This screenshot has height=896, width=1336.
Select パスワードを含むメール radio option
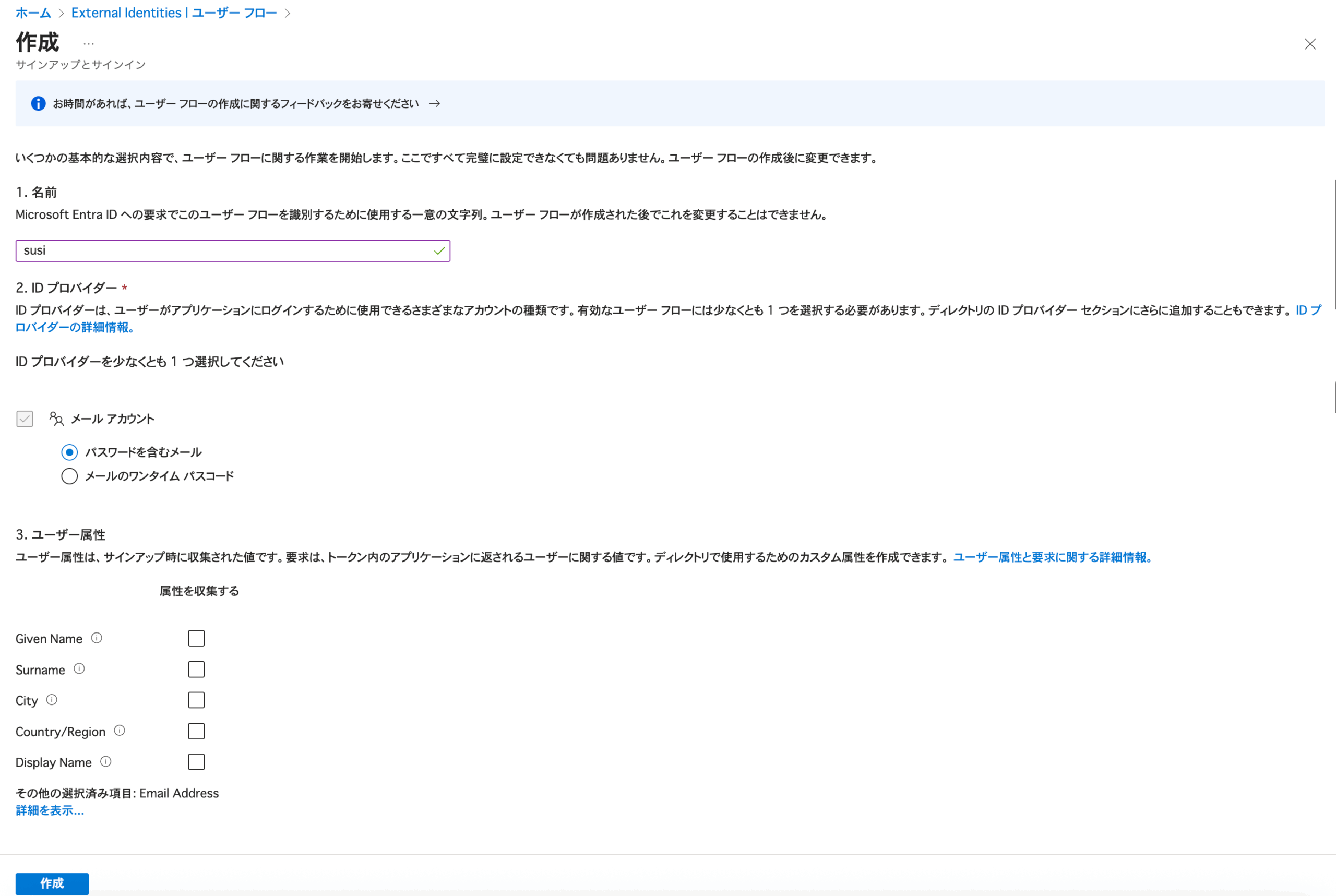70,452
